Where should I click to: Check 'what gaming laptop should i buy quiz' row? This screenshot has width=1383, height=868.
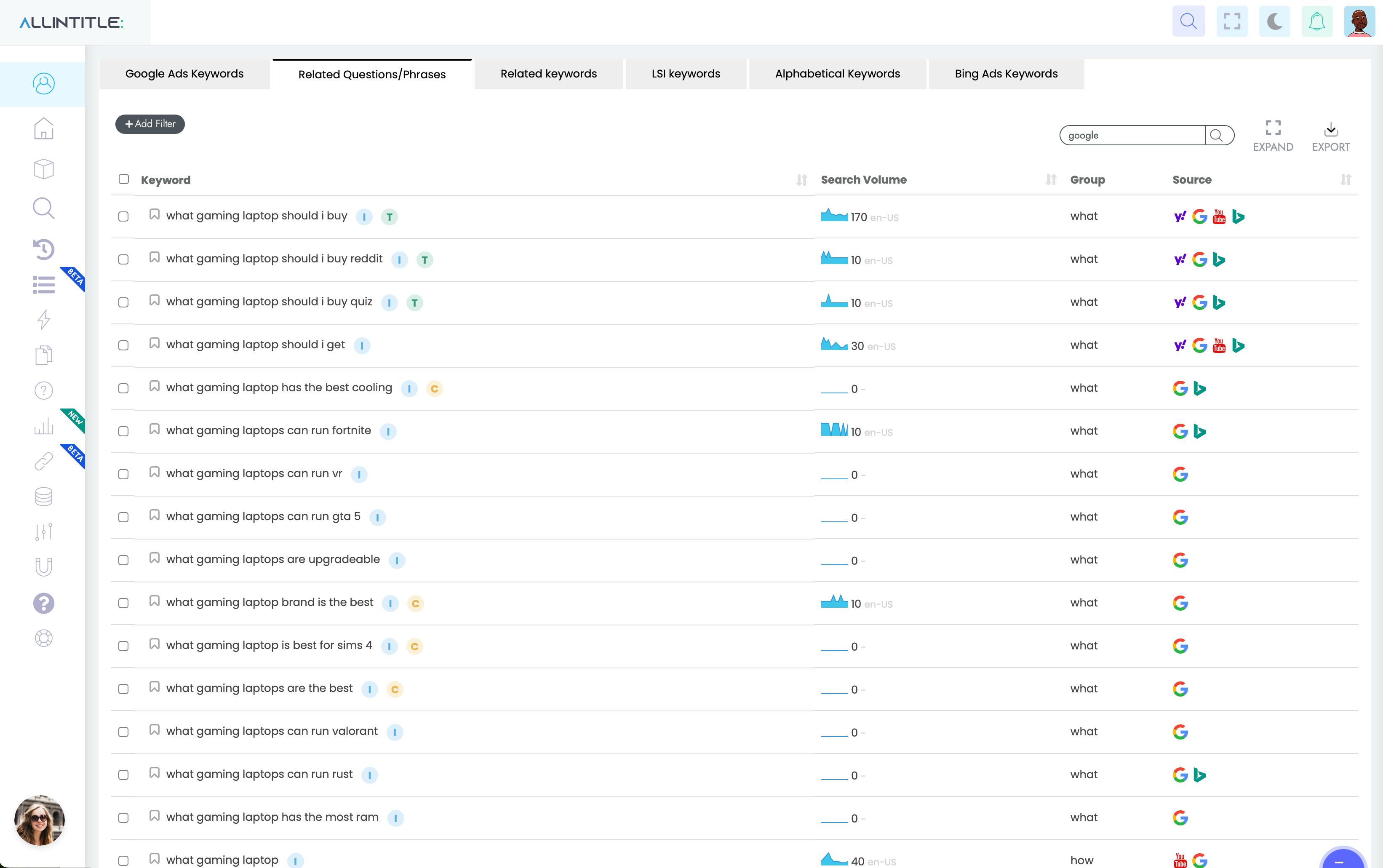(x=123, y=302)
